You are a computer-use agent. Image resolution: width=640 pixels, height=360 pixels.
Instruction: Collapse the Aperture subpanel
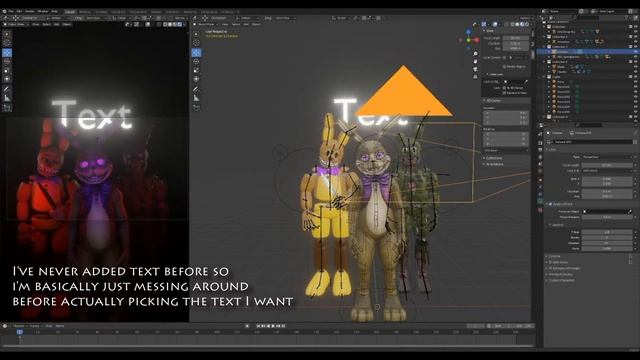[557, 225]
